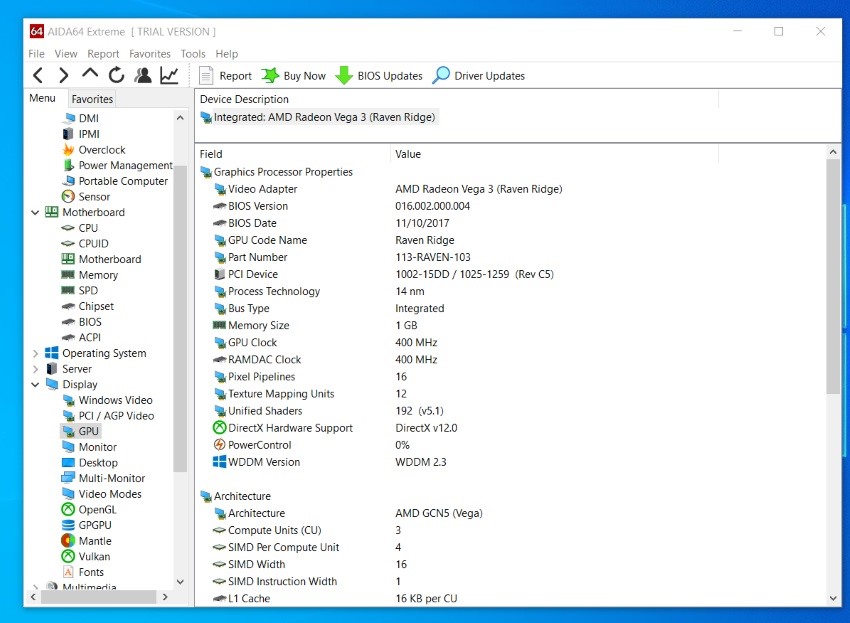Viewport: 850px width, 623px height.
Task: Expand the Server tree node
Action: pyautogui.click(x=35, y=369)
